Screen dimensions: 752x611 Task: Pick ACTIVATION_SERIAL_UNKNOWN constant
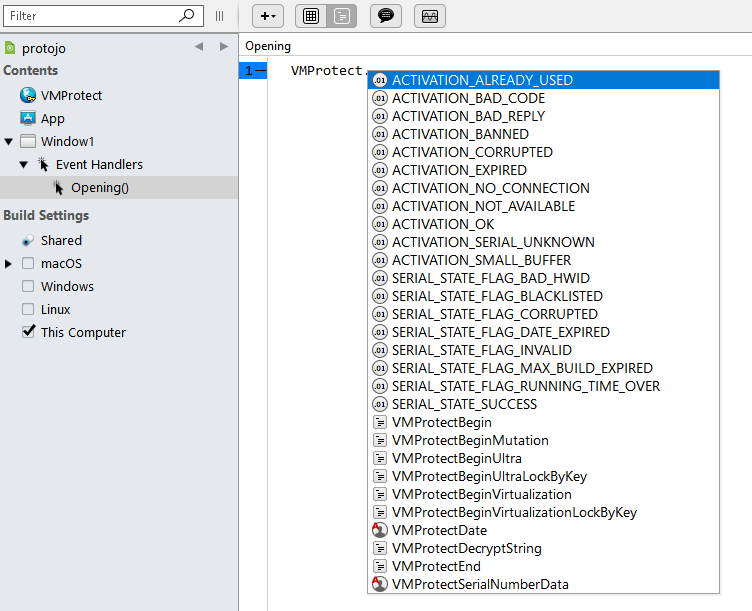[543, 242]
